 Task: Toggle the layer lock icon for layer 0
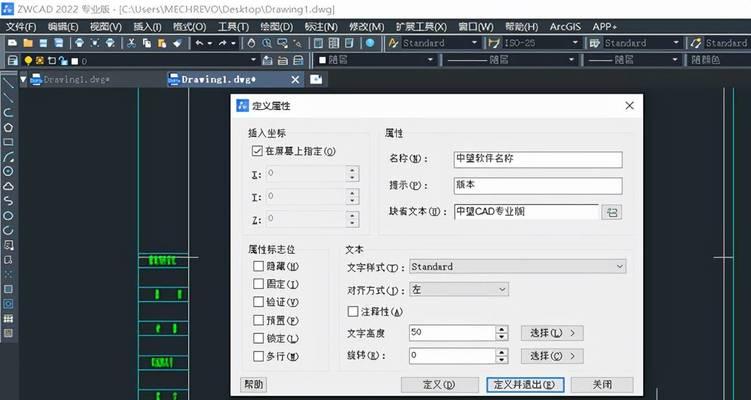click(x=63, y=61)
